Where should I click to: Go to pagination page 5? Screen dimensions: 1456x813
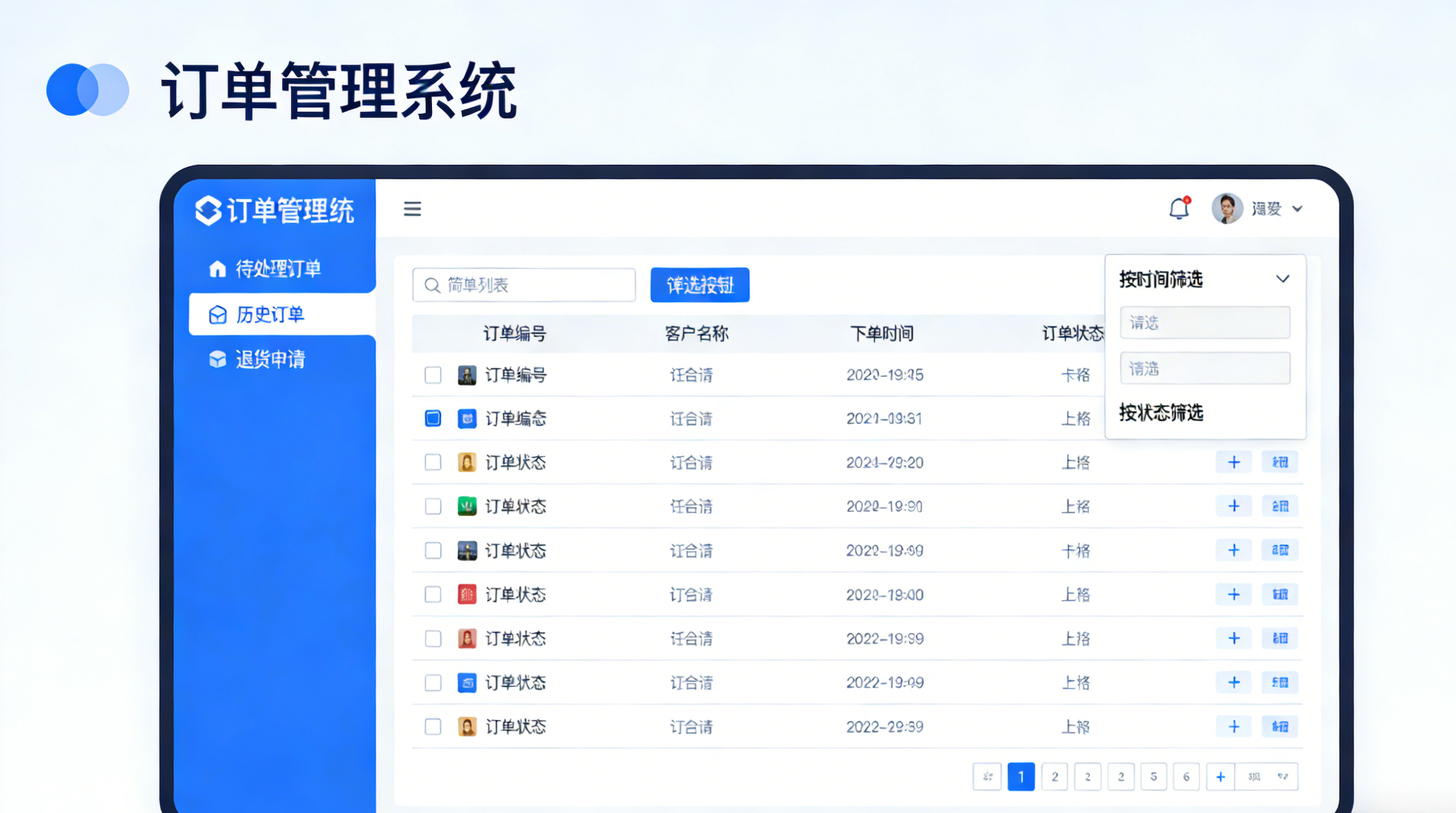pos(1153,776)
